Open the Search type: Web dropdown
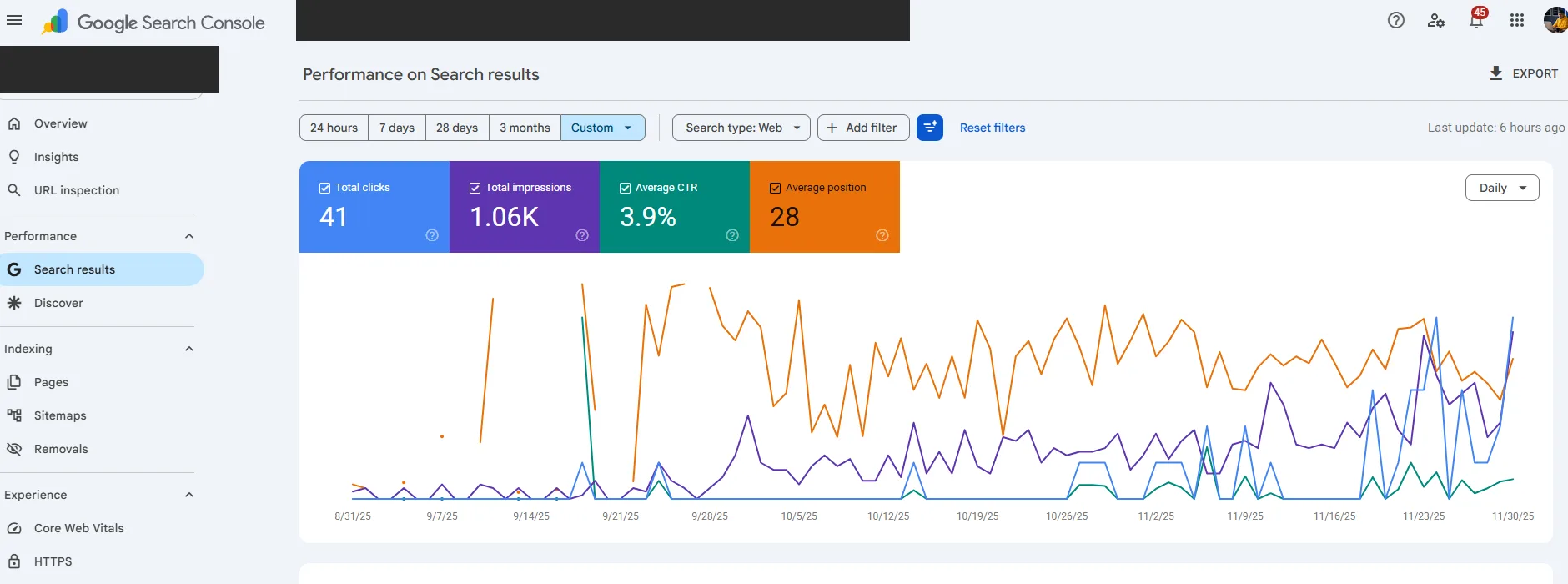The height and width of the screenshot is (584, 1568). tap(741, 128)
